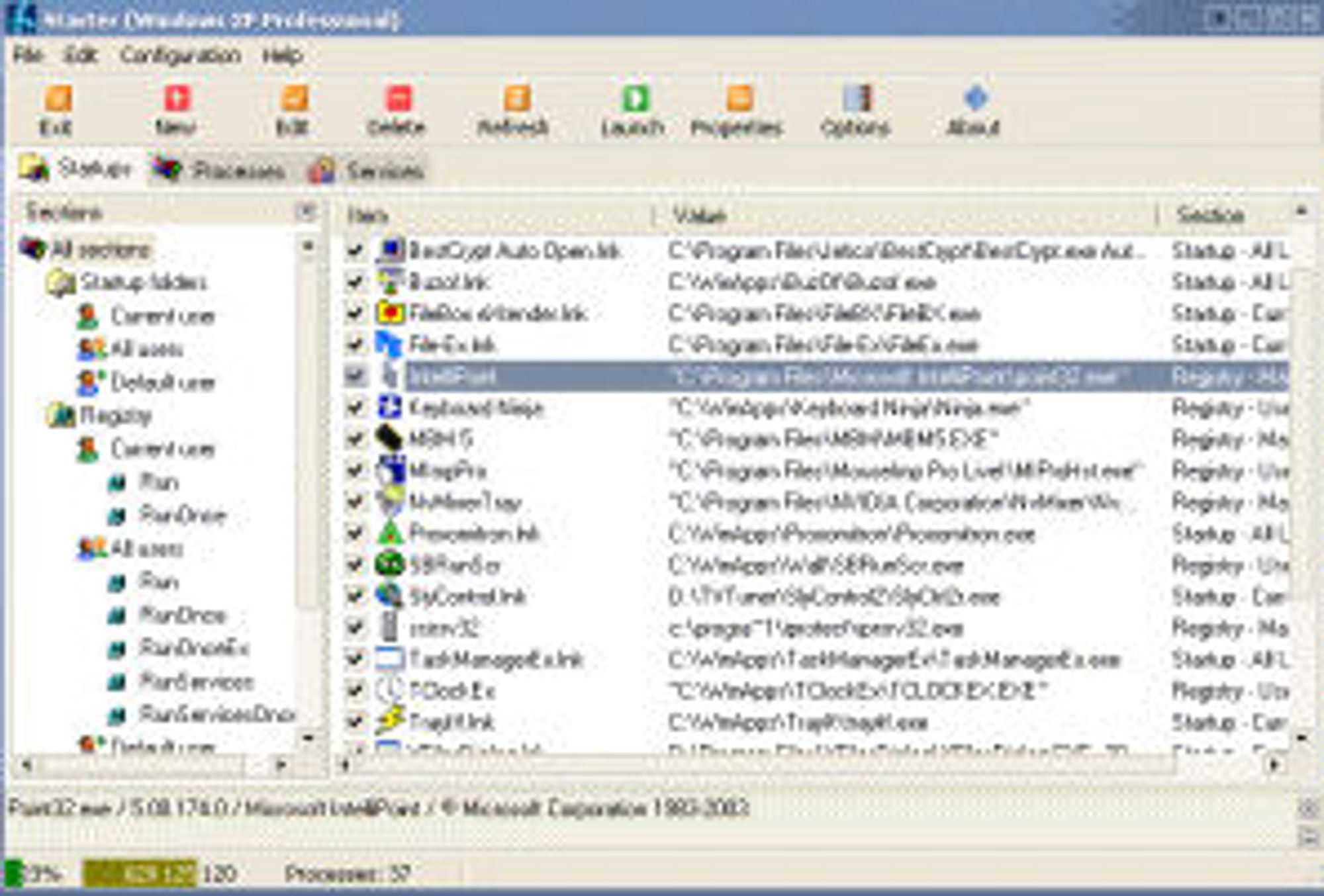Image resolution: width=1324 pixels, height=896 pixels.
Task: Sort list by the Item column header
Action: pyautogui.click(x=496, y=215)
